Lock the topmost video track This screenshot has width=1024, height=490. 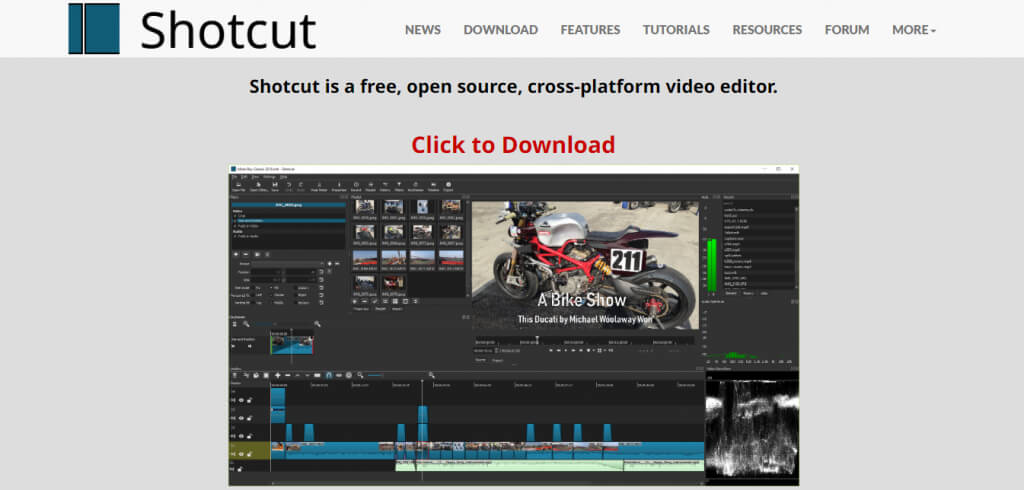tap(249, 400)
